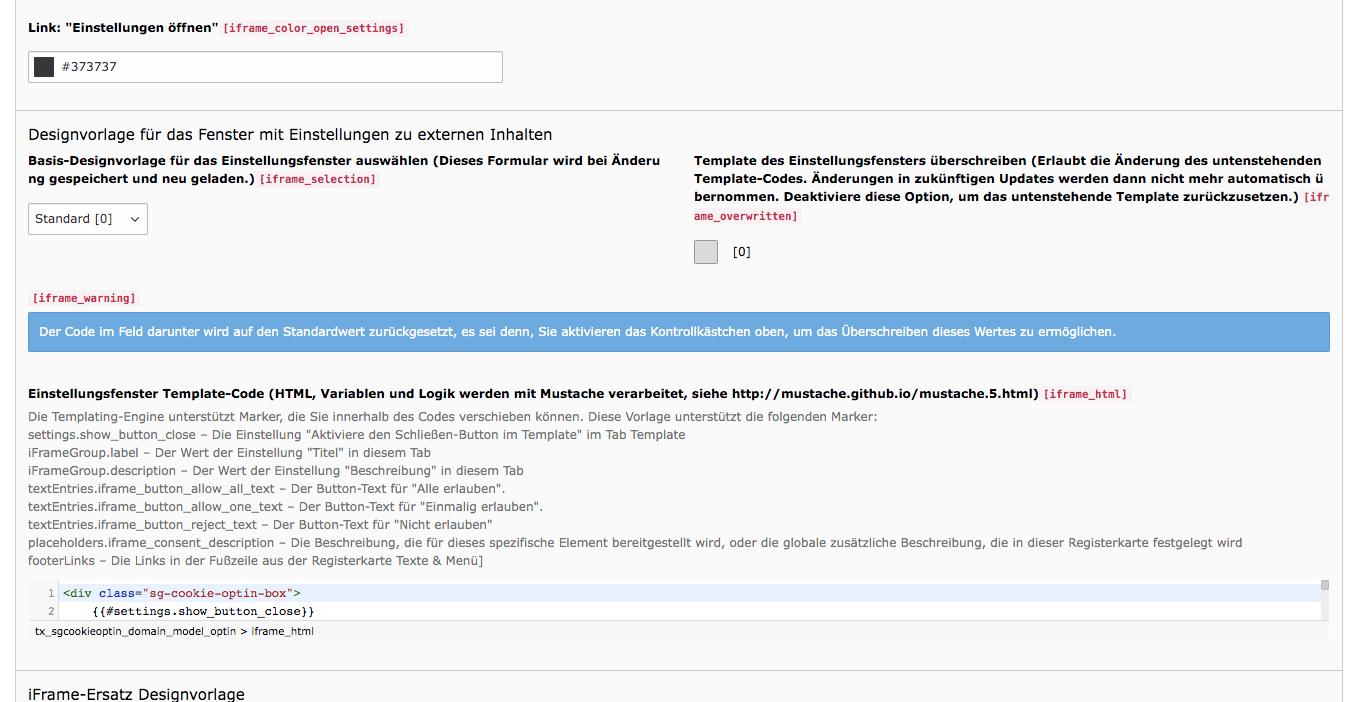Click line number 2 in the editor gutter

point(50,611)
